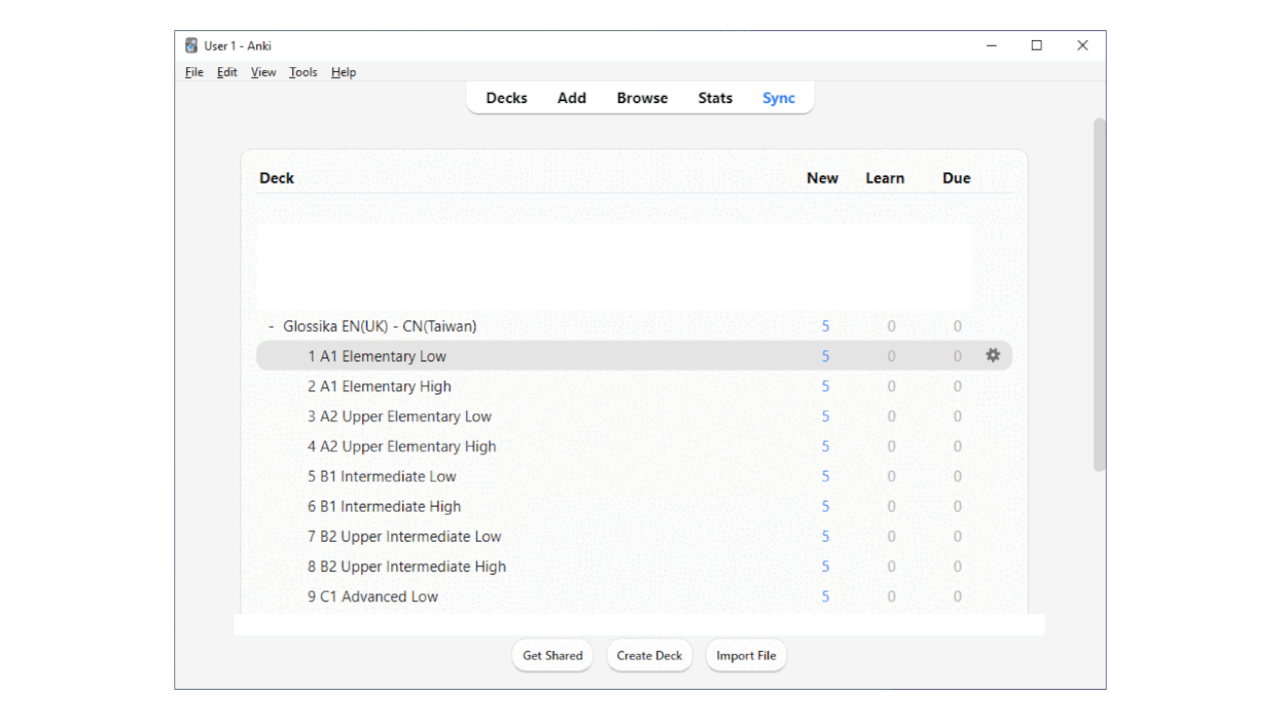Open the Edit menu
The height and width of the screenshot is (720, 1280).
pyautogui.click(x=227, y=72)
